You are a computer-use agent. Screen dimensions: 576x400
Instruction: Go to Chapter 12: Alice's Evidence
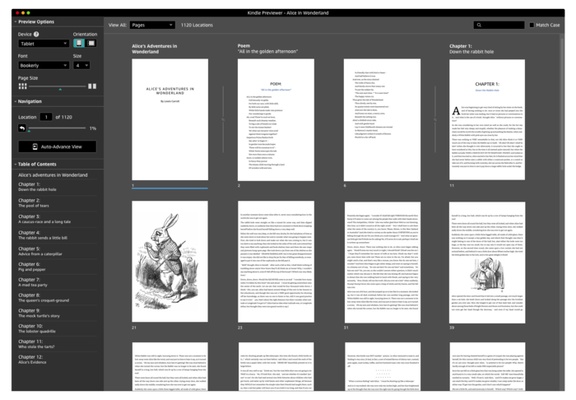click(x=32, y=359)
